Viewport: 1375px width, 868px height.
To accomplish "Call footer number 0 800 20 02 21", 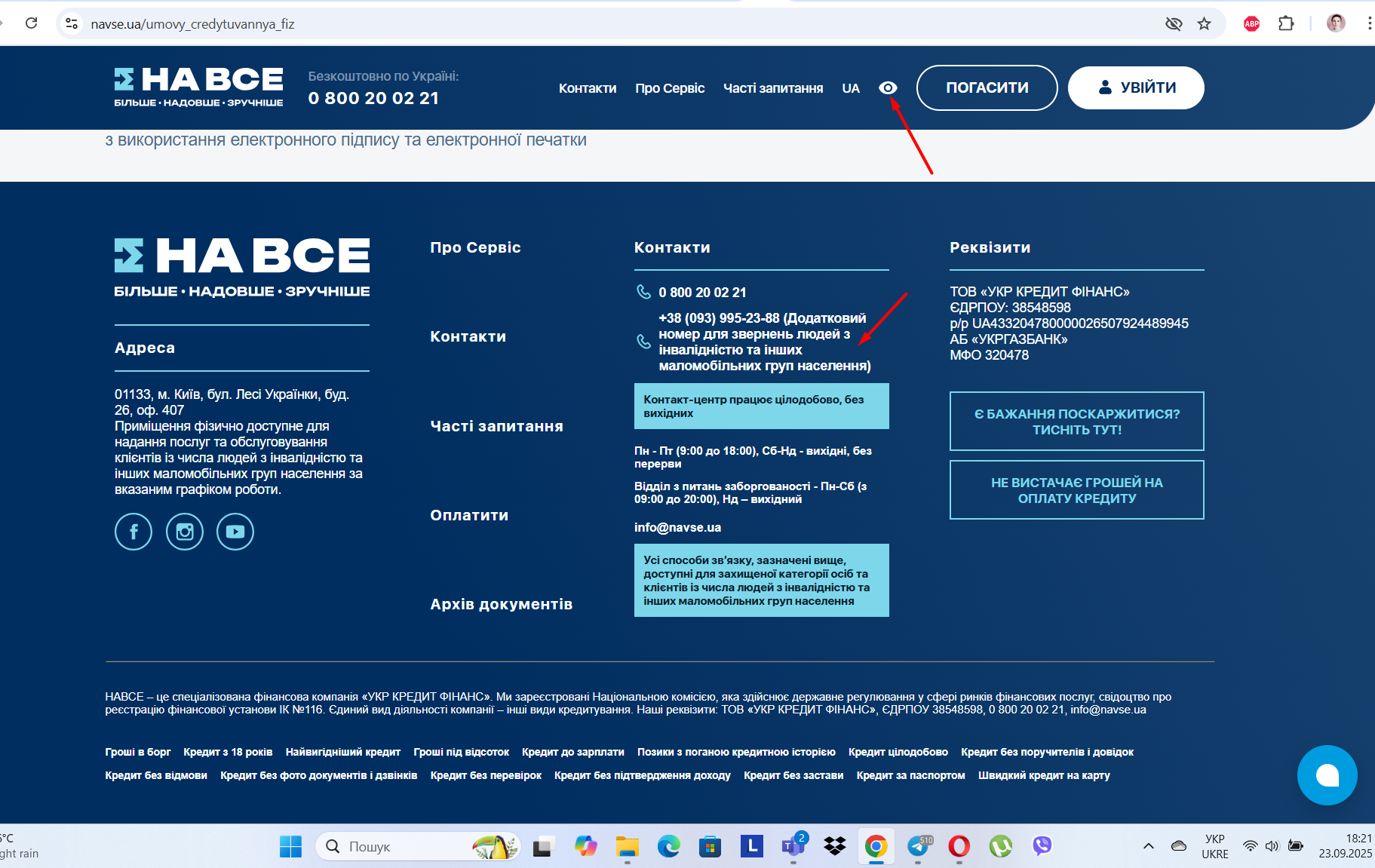I will (702, 292).
